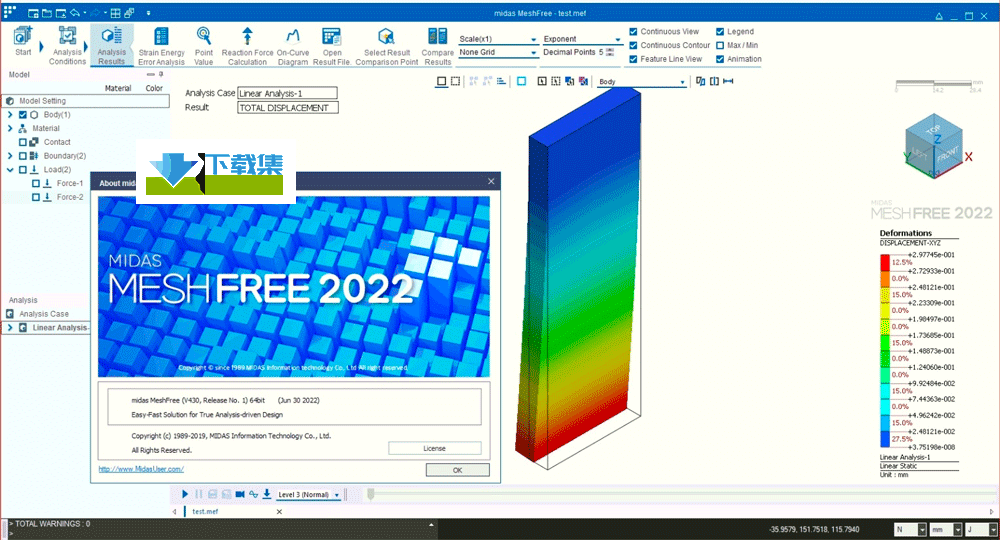1000x540 pixels.
Task: Click the app menu dots icon
Action: coord(9,11)
